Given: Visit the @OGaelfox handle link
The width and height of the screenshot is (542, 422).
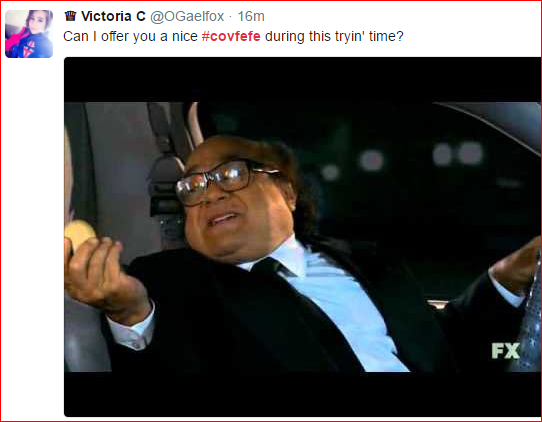Looking at the screenshot, I should point(187,16).
